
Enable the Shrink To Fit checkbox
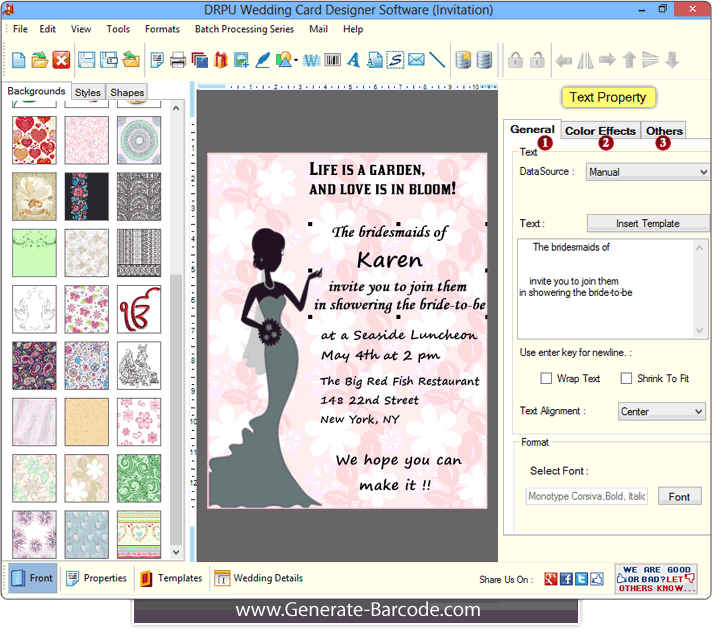[x=626, y=378]
